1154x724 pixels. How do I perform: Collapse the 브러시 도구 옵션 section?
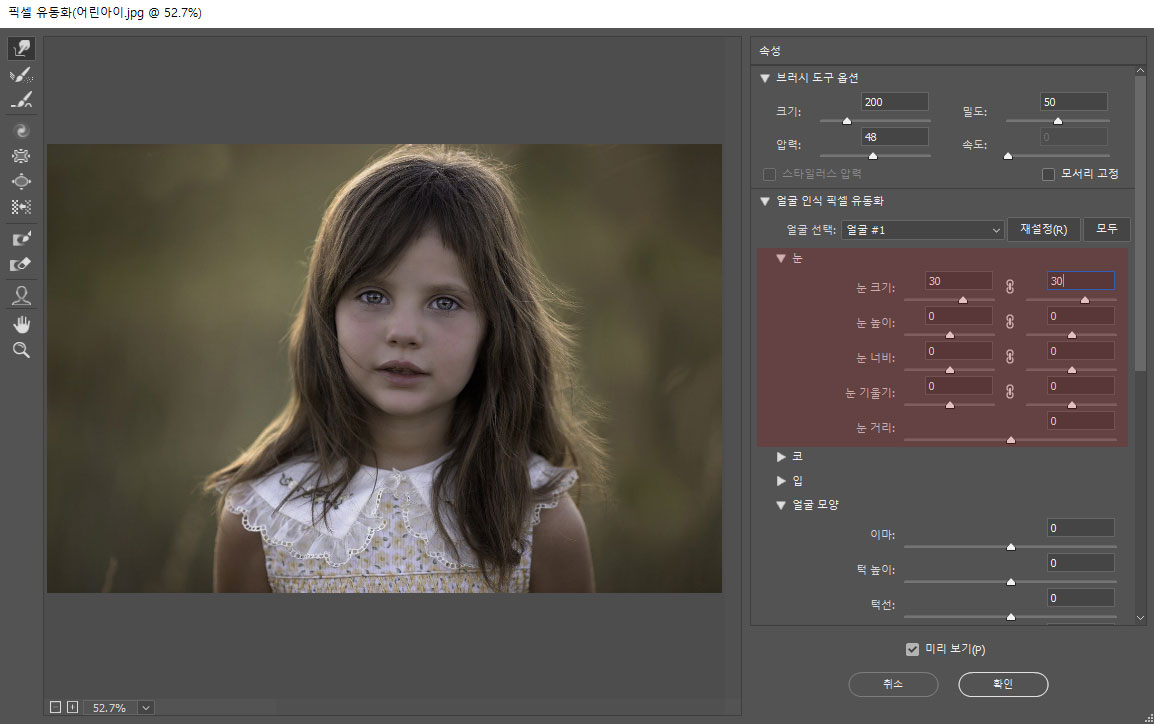pyautogui.click(x=765, y=78)
